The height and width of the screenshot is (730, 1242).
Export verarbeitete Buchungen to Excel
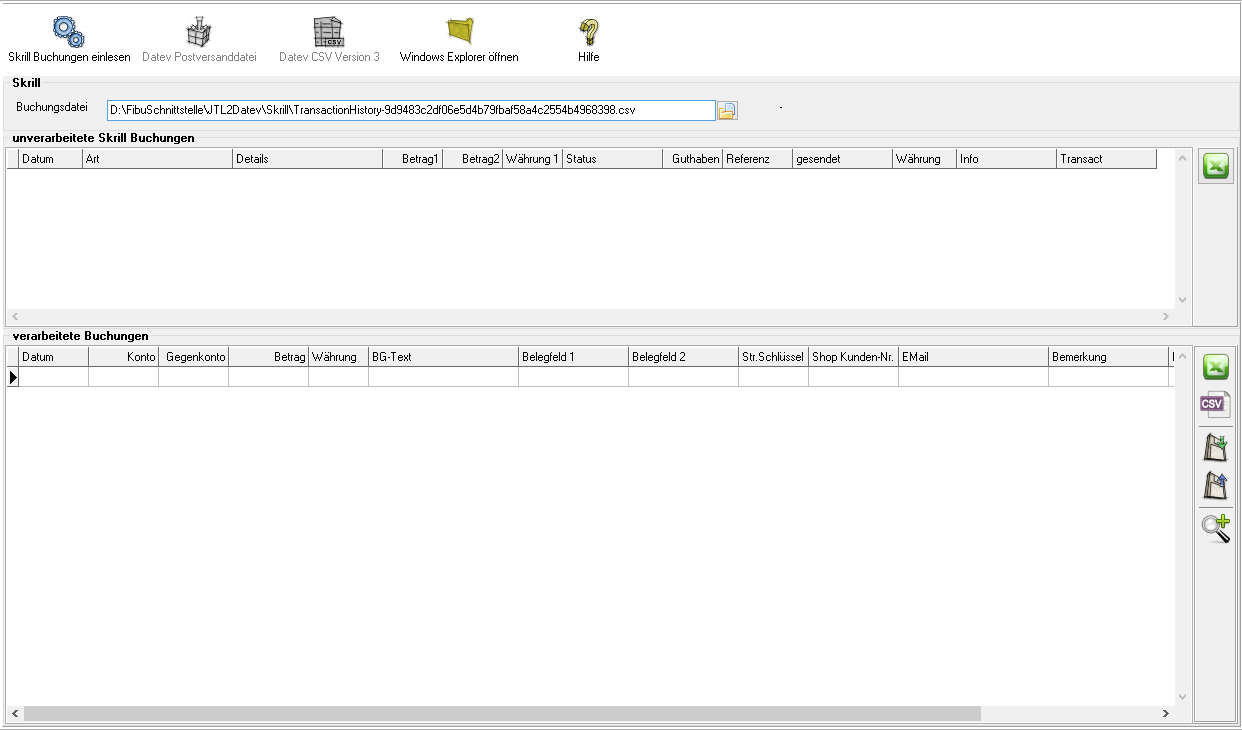tap(1215, 367)
